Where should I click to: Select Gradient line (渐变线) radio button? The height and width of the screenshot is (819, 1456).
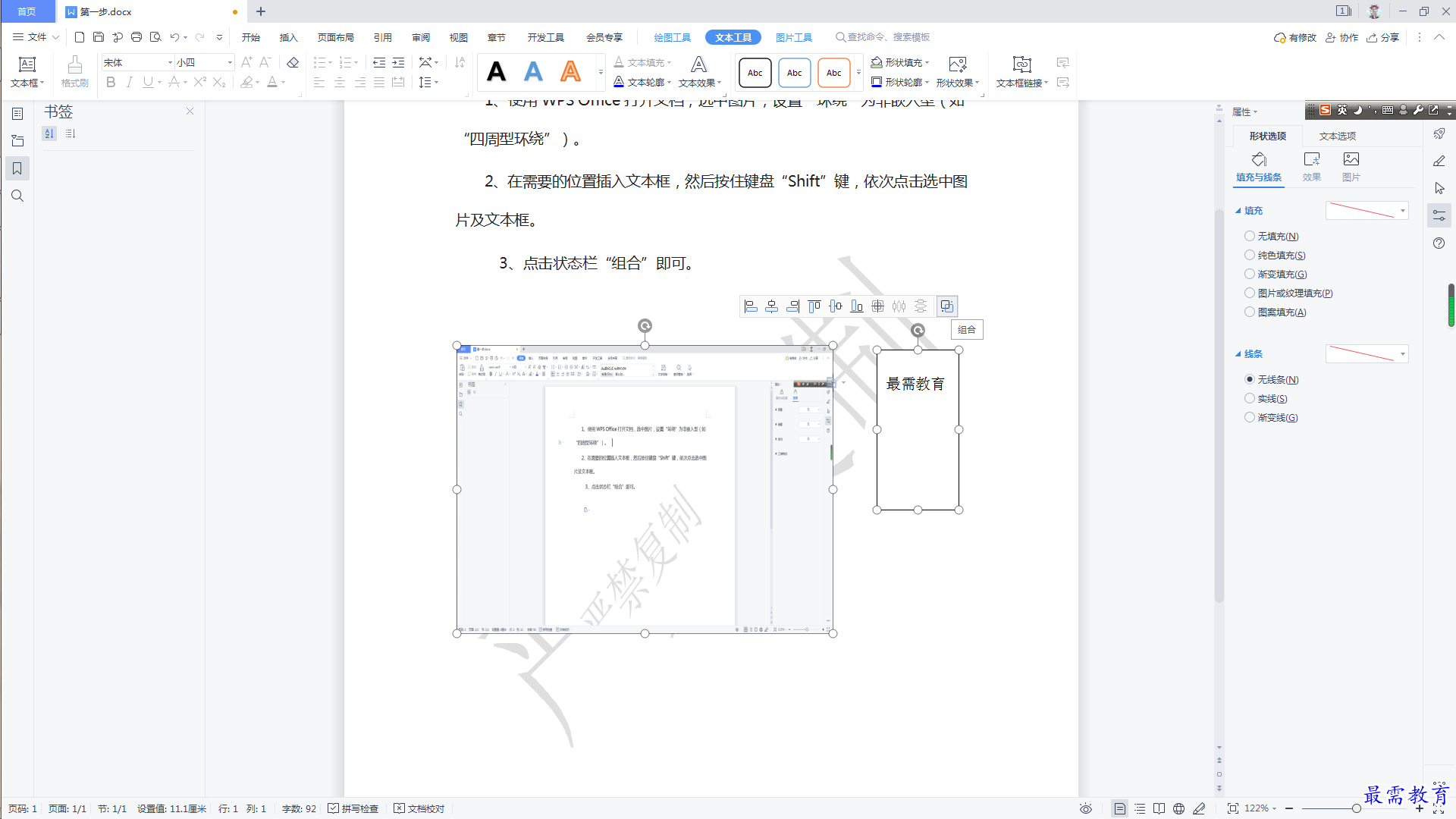[1250, 418]
